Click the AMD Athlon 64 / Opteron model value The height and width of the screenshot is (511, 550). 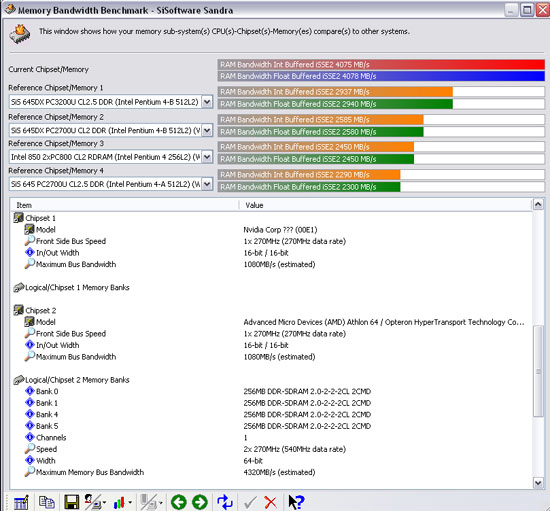[384, 322]
